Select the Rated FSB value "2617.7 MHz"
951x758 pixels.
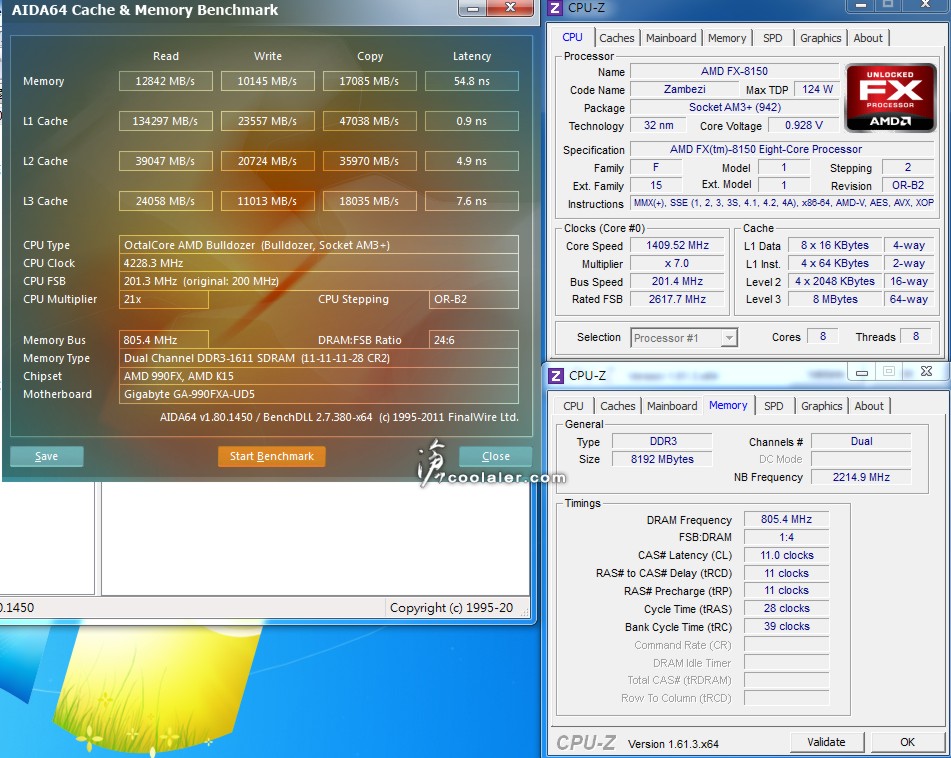677,300
